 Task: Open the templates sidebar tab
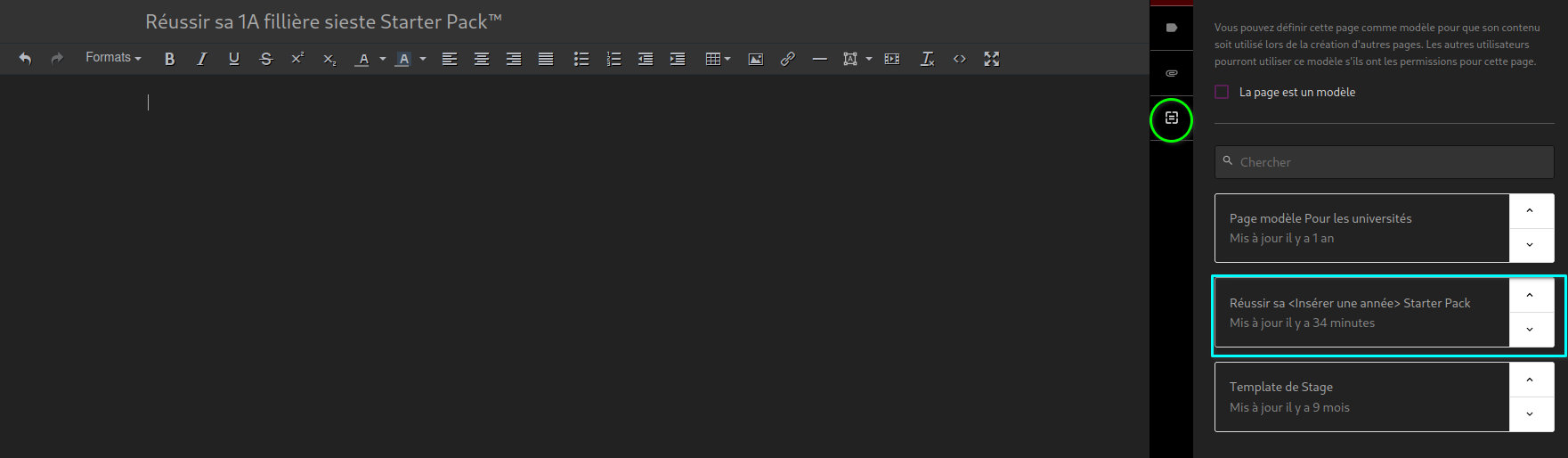(1171, 119)
